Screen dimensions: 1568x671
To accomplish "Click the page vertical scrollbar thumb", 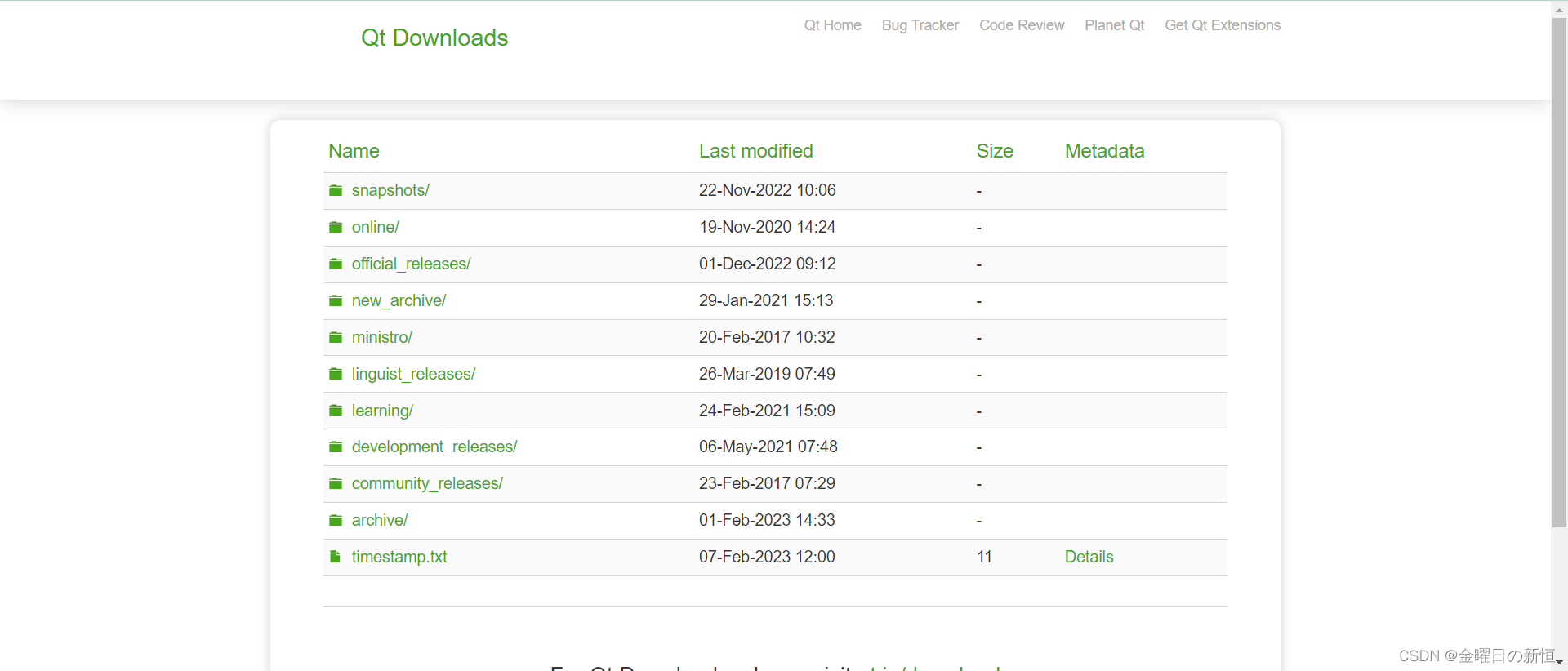I will [1559, 271].
